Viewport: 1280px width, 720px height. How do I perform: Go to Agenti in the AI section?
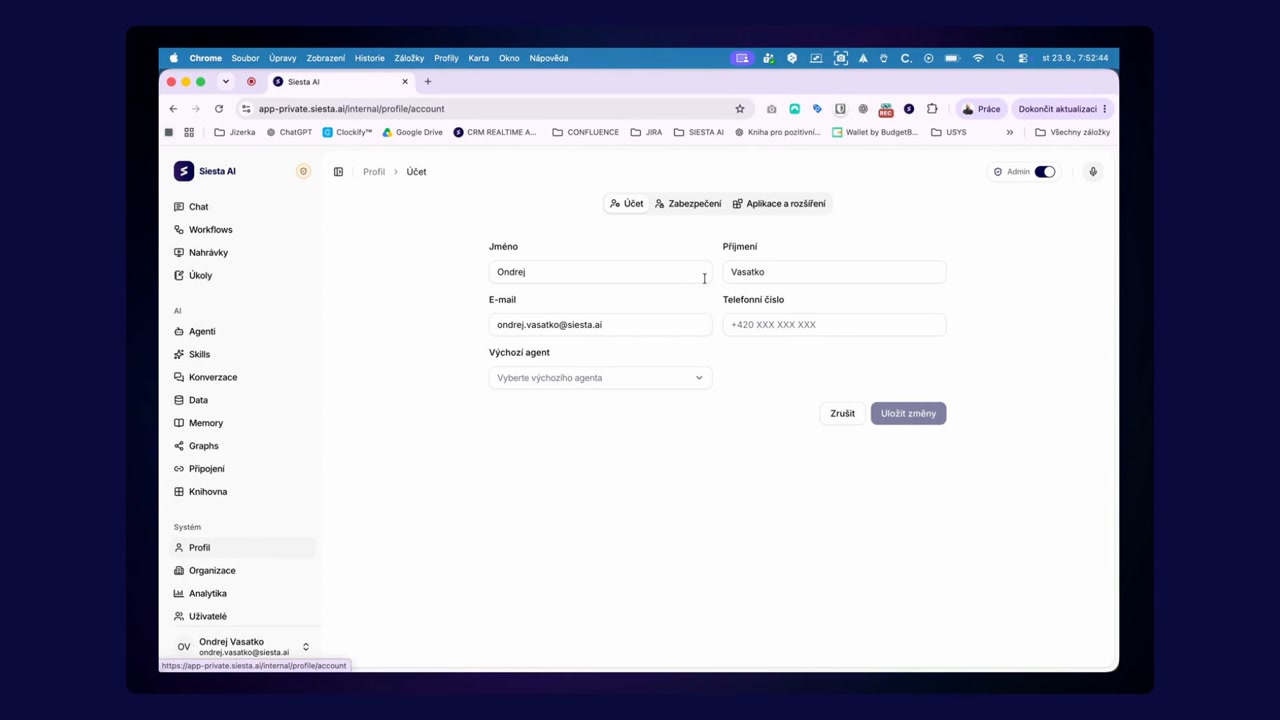pyautogui.click(x=202, y=332)
